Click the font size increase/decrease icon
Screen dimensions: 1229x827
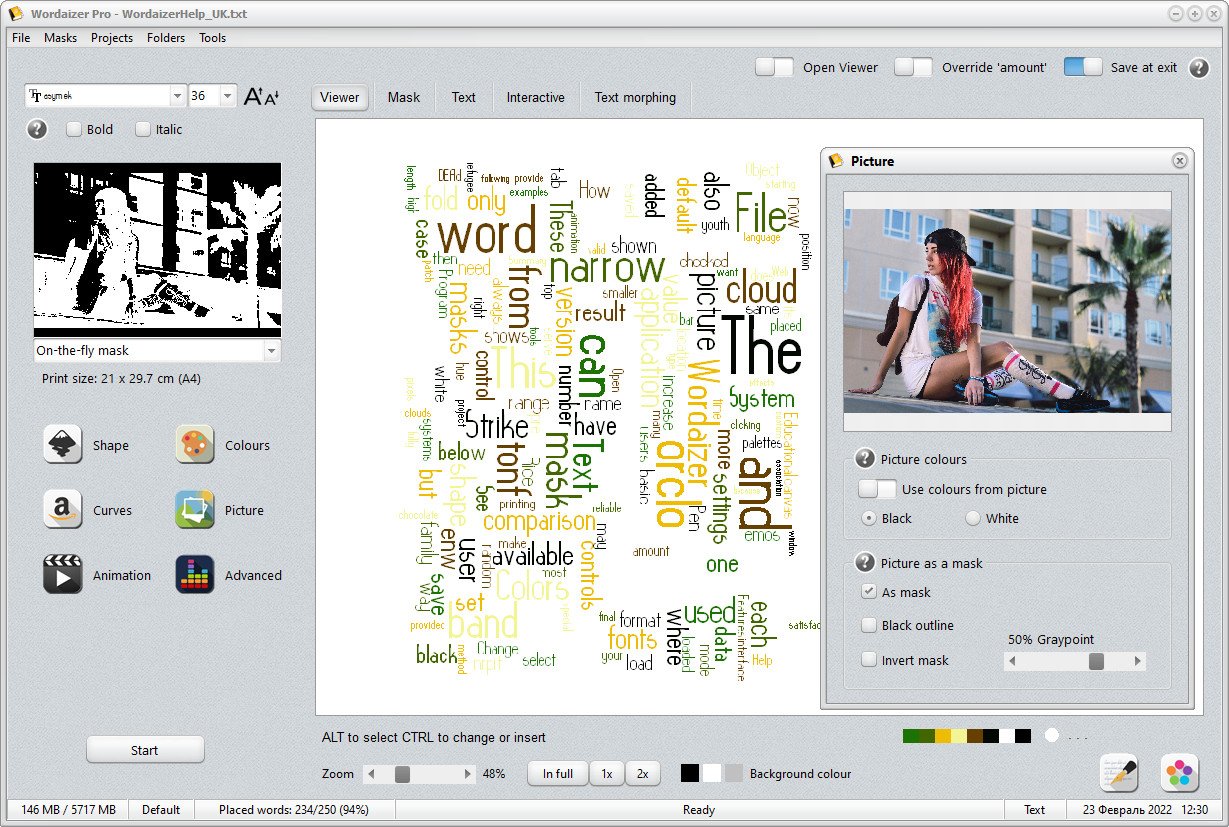pos(261,96)
